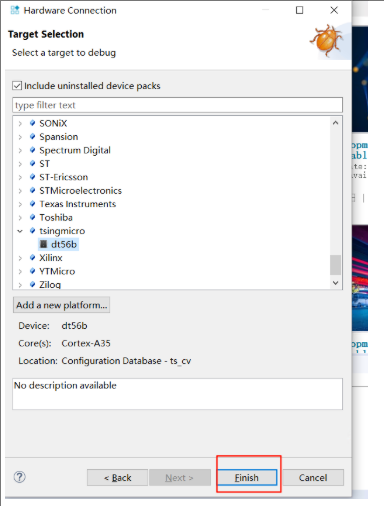384x506 pixels.
Task: Expand the Toshiba vendor node
Action: [20, 218]
